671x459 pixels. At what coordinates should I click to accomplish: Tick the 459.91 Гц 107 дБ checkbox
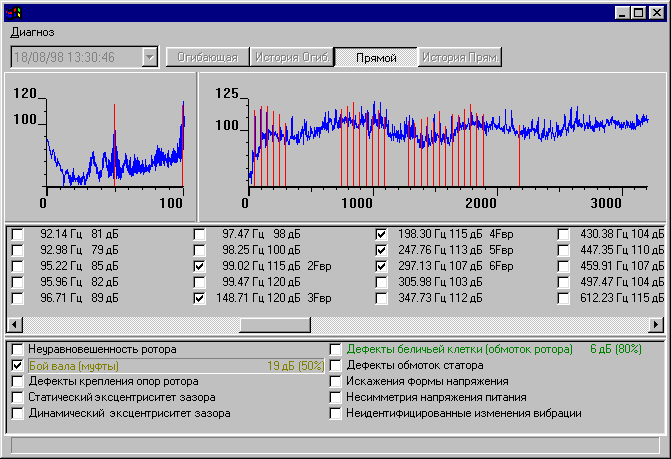[x=564, y=267]
